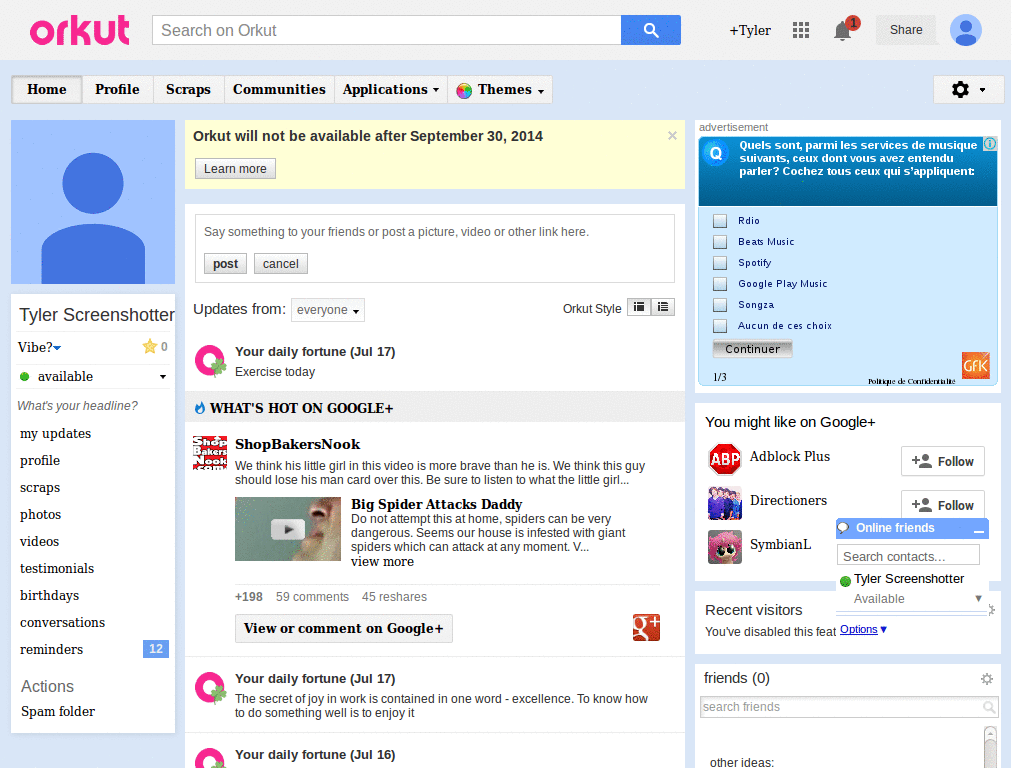Image resolution: width=1024 pixels, height=768 pixels.
Task: Dismiss the Orkut shutdown notice
Action: (x=672, y=136)
